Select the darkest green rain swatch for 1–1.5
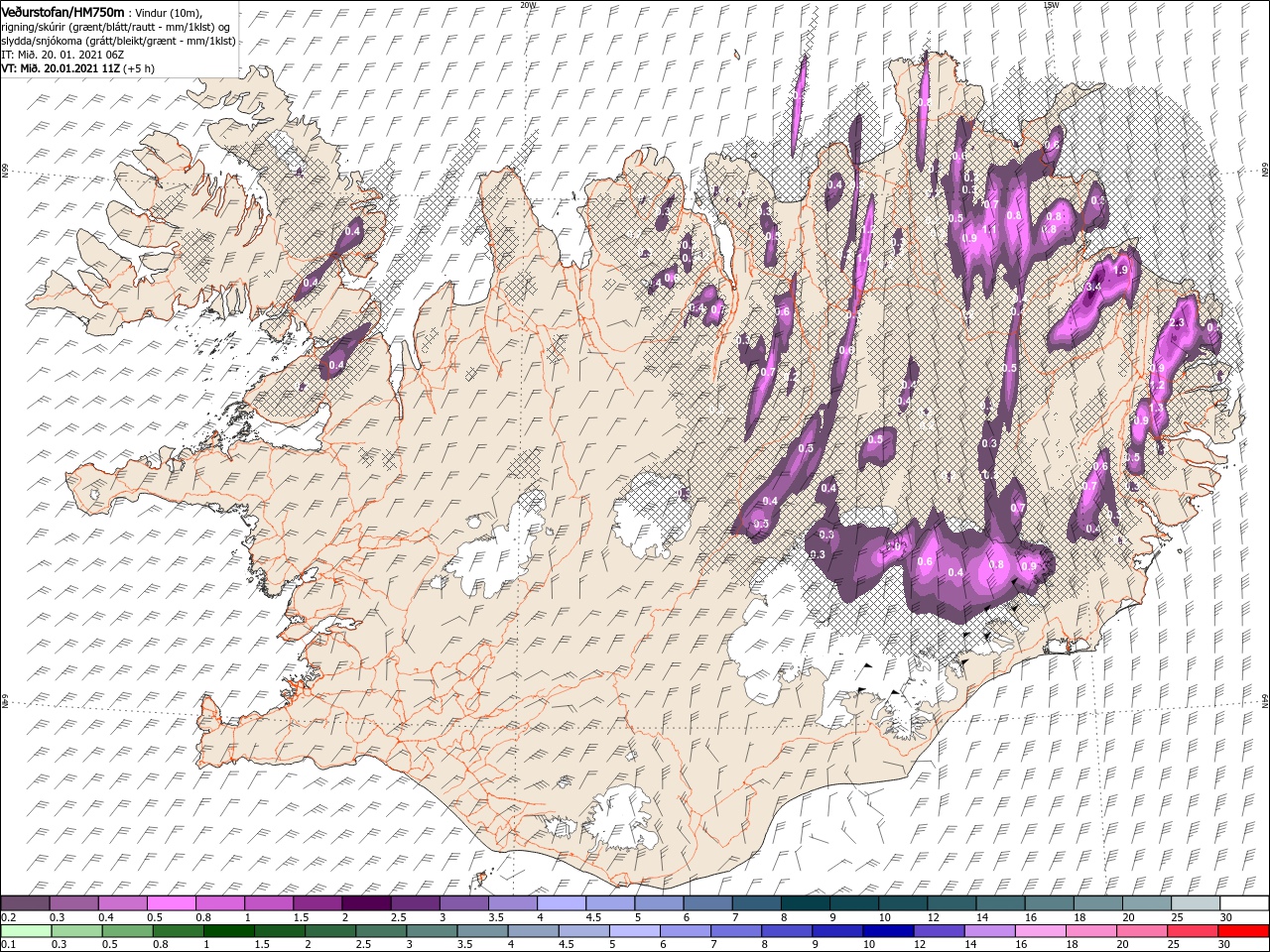This screenshot has width=1270, height=952. click(x=228, y=931)
